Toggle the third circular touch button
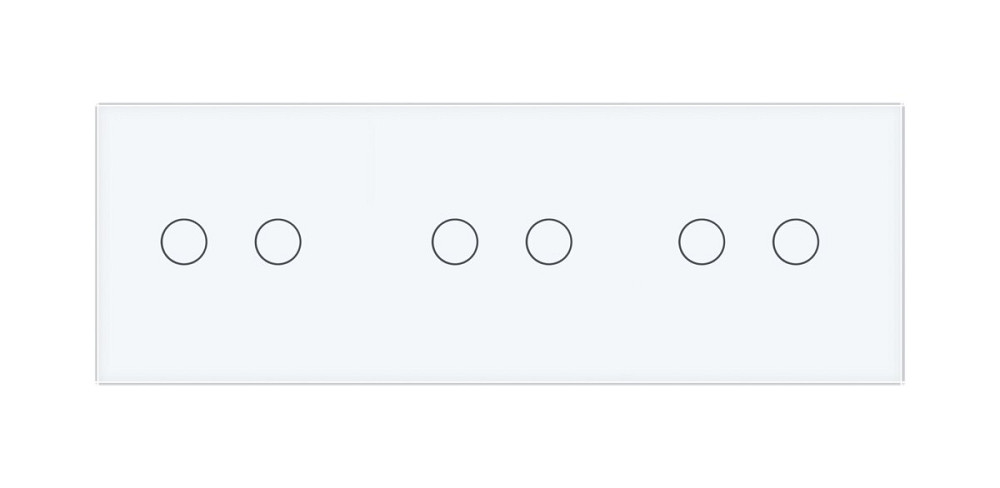This screenshot has width=1000, height=488. click(455, 242)
